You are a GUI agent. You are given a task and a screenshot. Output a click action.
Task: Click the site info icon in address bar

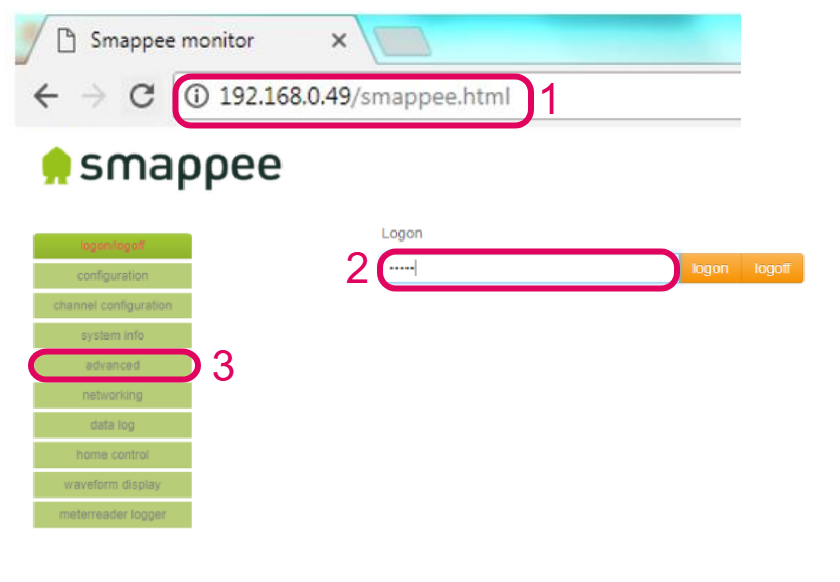pyautogui.click(x=198, y=97)
